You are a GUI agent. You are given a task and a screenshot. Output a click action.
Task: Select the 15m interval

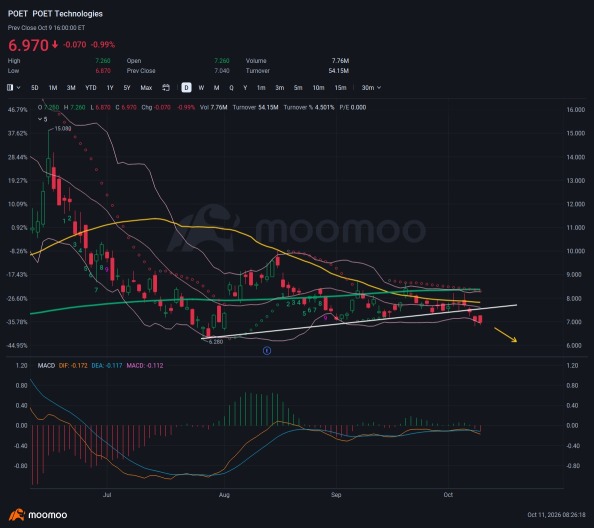(x=340, y=87)
